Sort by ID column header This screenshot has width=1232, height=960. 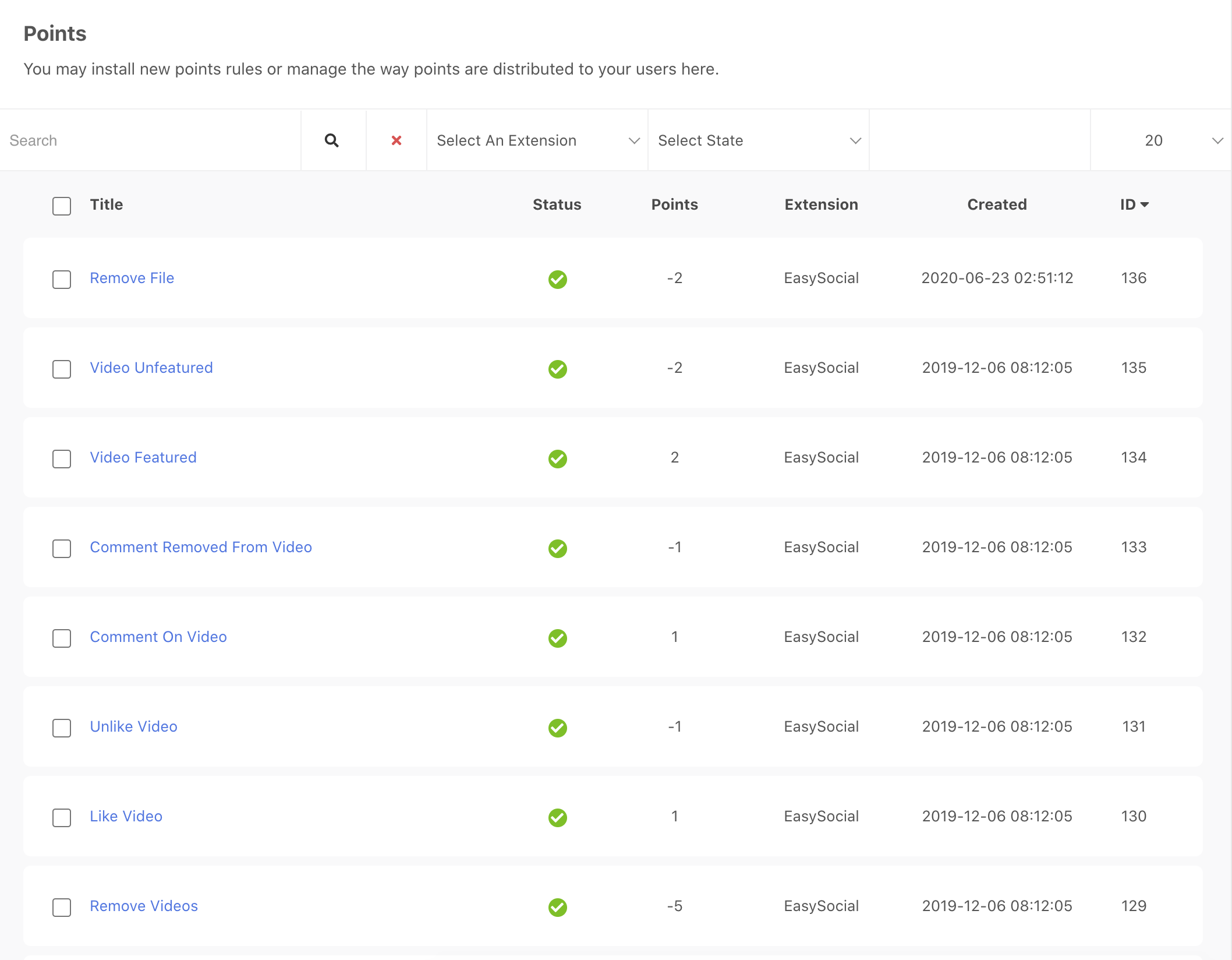click(1134, 204)
